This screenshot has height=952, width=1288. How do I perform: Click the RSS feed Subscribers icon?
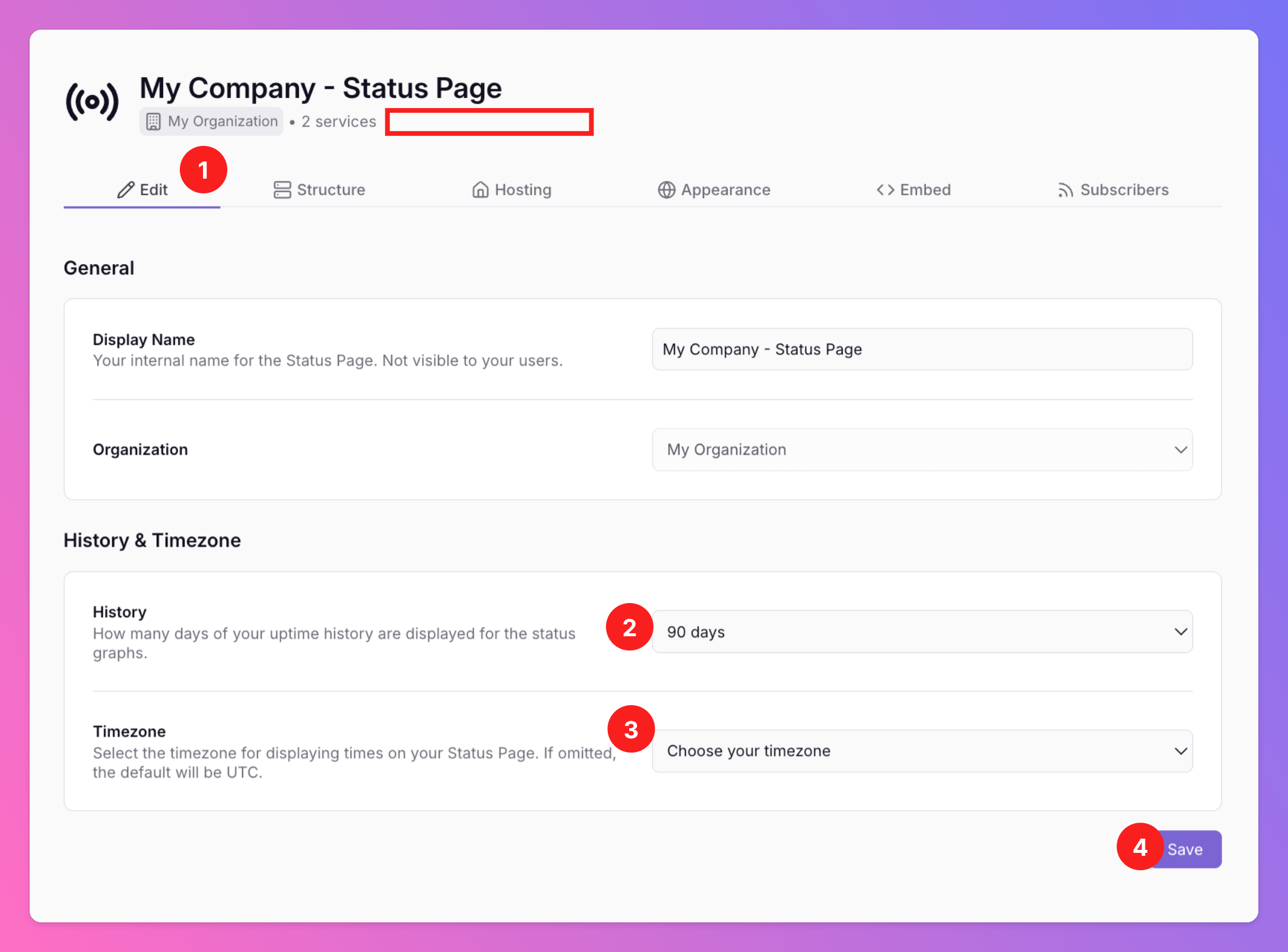[1065, 191]
